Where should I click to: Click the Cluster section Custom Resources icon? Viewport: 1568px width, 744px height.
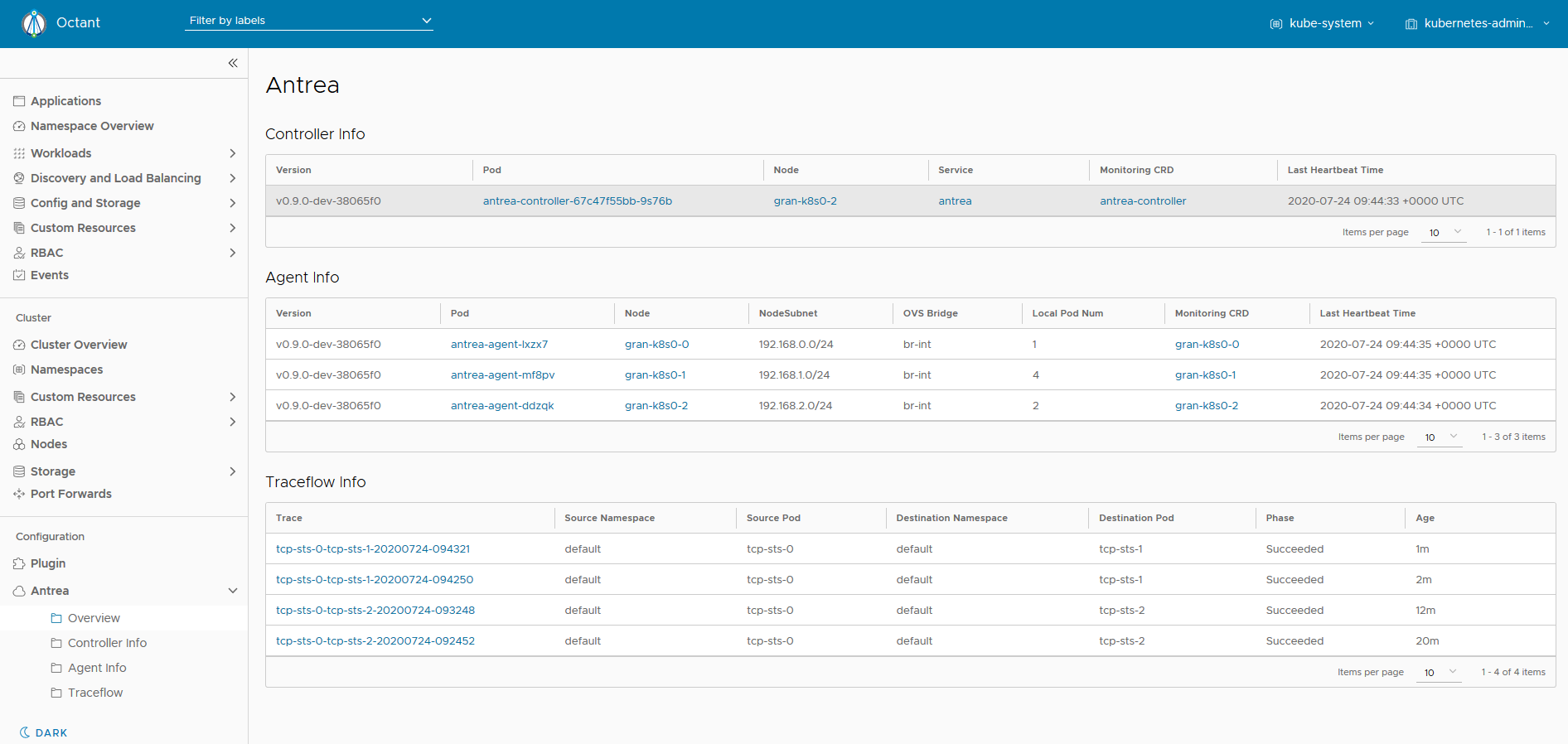(19, 397)
